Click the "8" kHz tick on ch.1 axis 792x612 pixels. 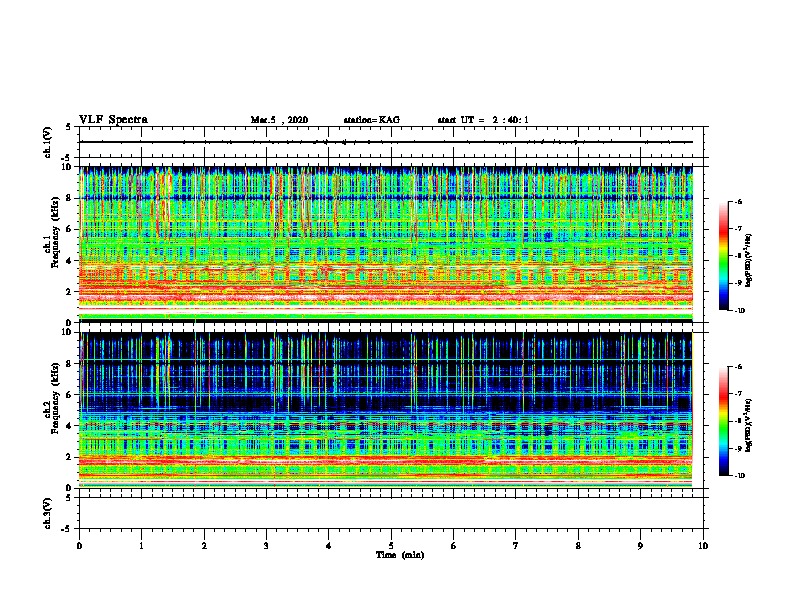tap(68, 198)
